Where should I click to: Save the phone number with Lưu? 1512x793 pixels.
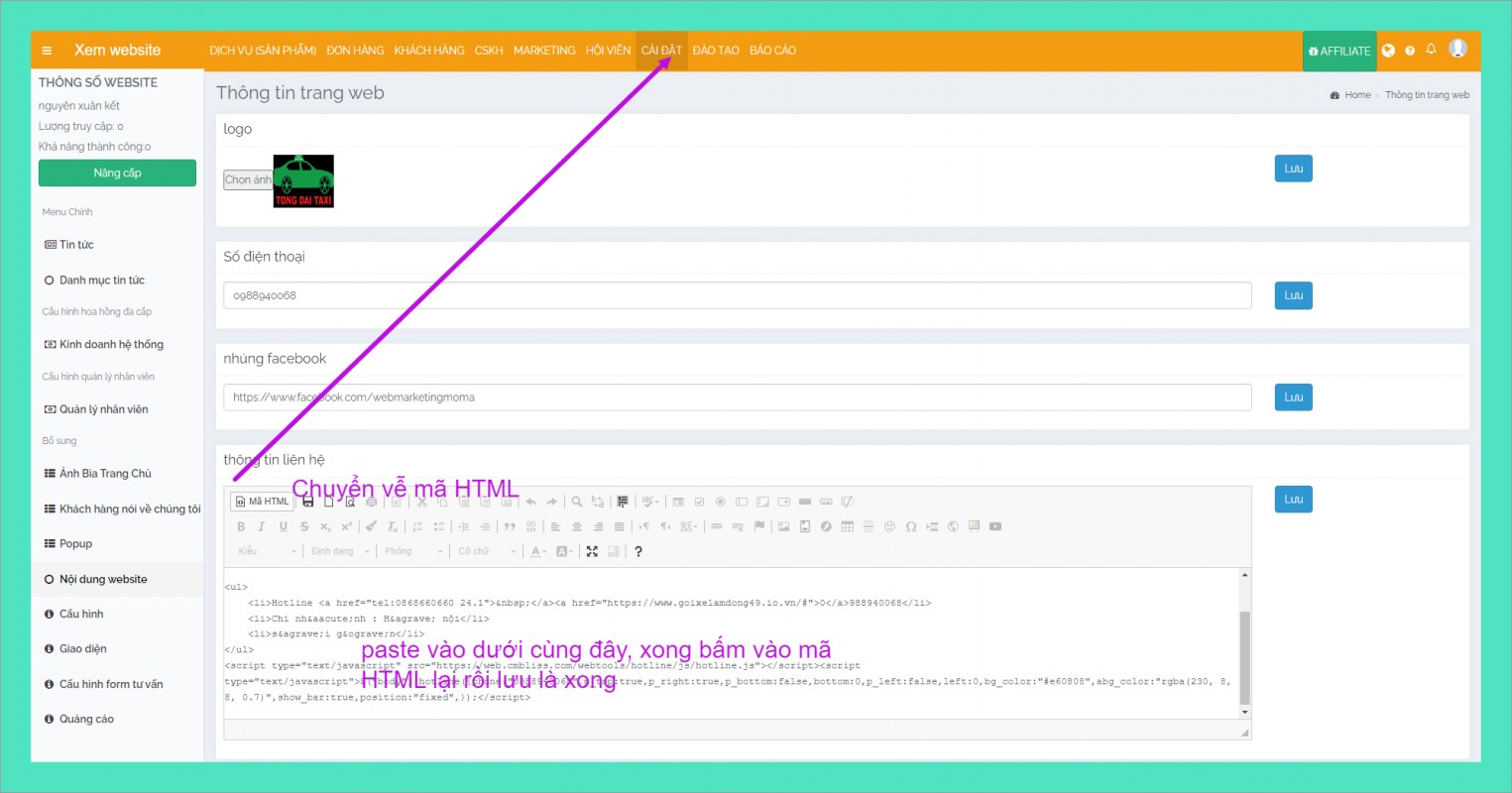tap(1293, 295)
